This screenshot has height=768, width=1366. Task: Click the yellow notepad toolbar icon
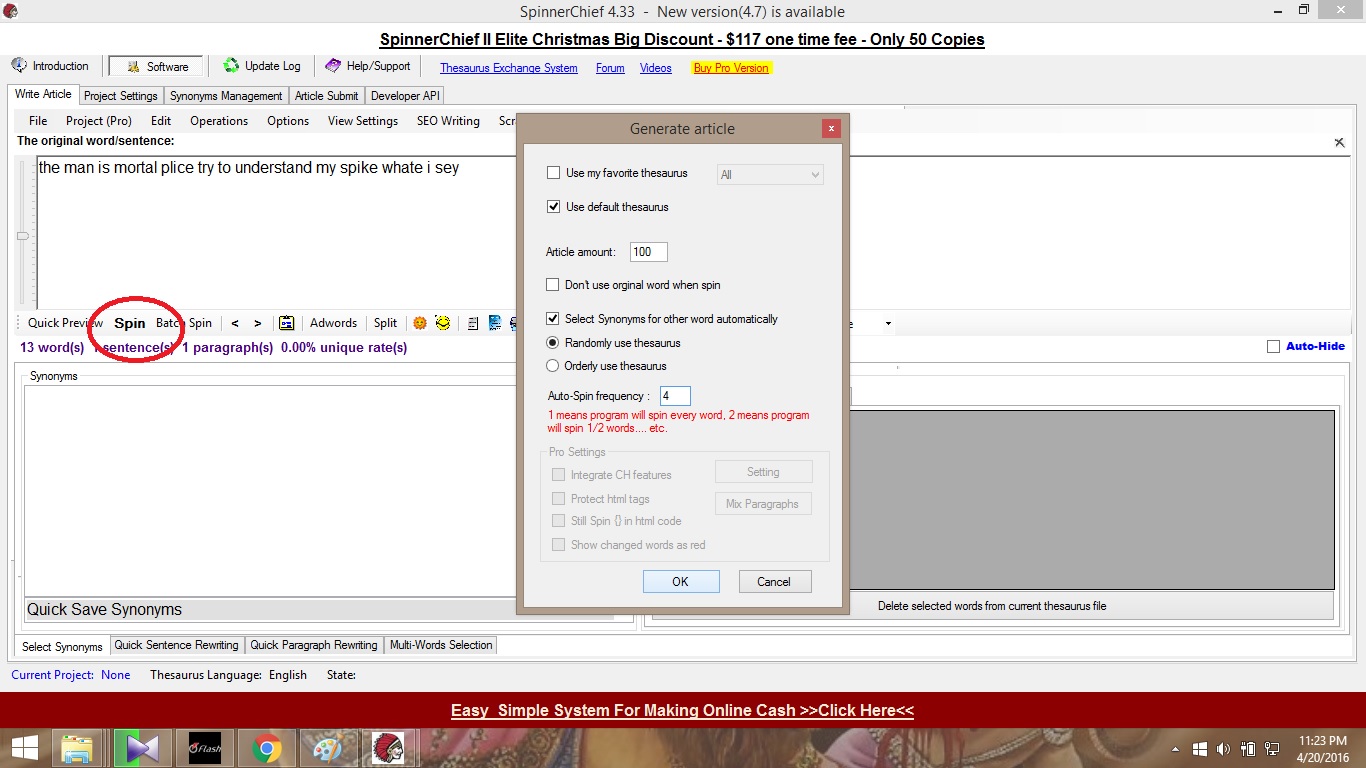(287, 323)
